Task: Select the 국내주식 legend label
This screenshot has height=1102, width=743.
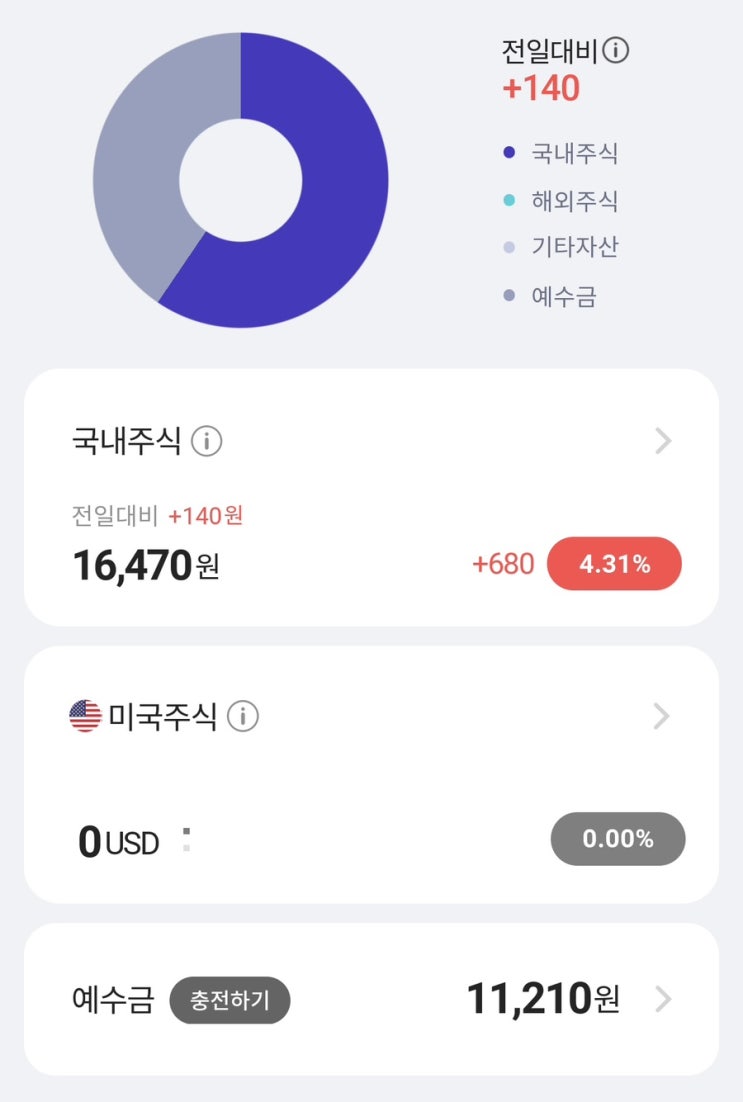Action: 574,153
